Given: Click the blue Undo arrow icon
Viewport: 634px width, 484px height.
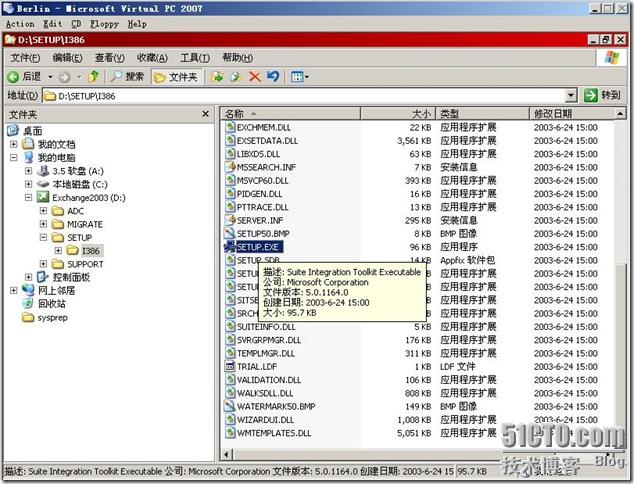Looking at the screenshot, I should [x=273, y=76].
